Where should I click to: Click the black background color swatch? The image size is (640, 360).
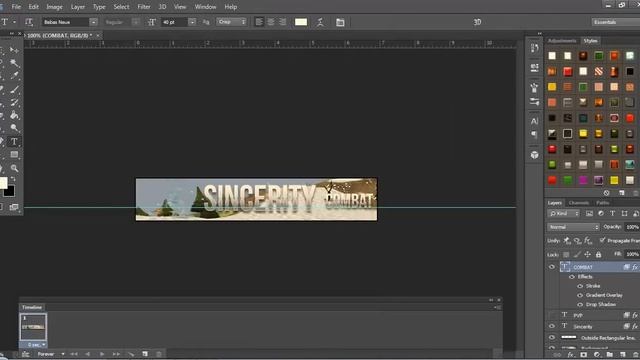pyautogui.click(x=10, y=191)
